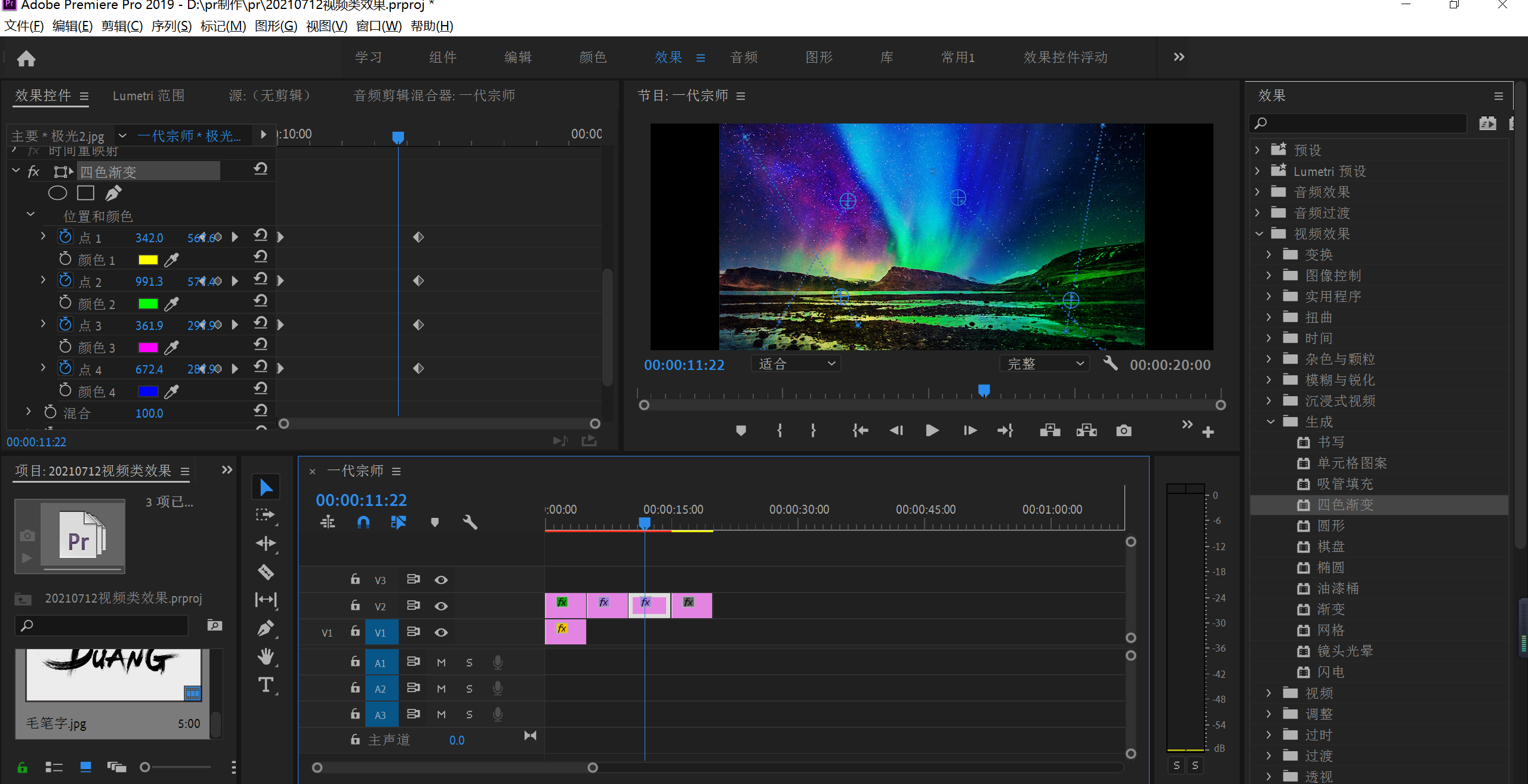Step forward one frame
This screenshot has width=1528, height=784.
pyautogui.click(x=970, y=431)
